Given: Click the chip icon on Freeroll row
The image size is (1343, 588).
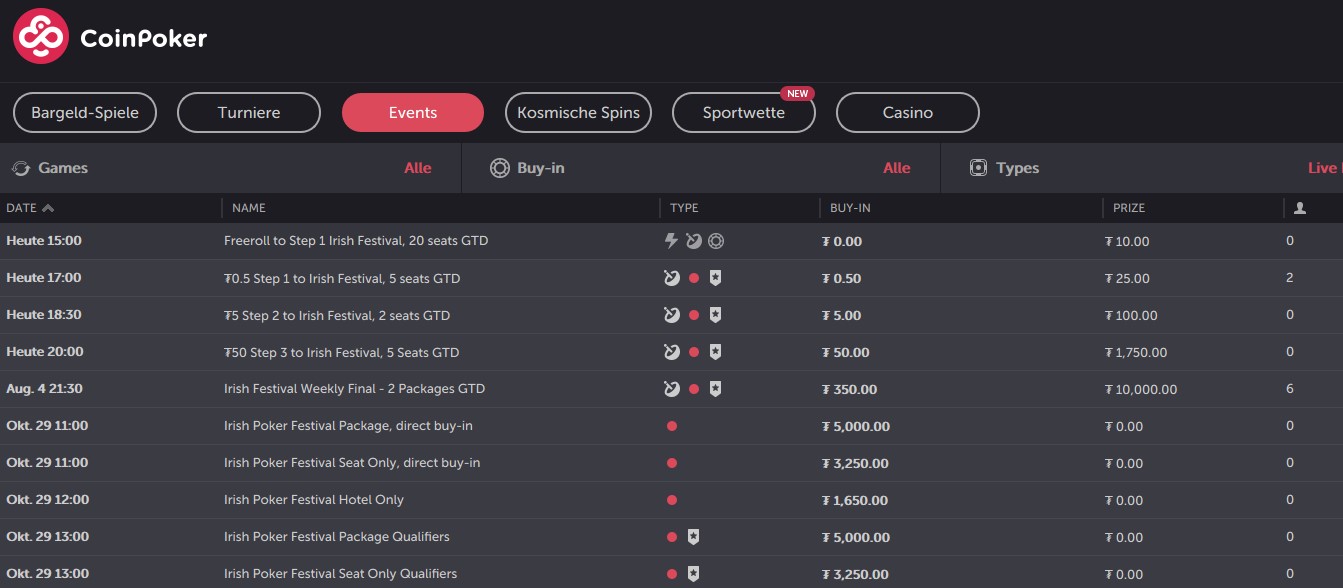Looking at the screenshot, I should [x=715, y=241].
